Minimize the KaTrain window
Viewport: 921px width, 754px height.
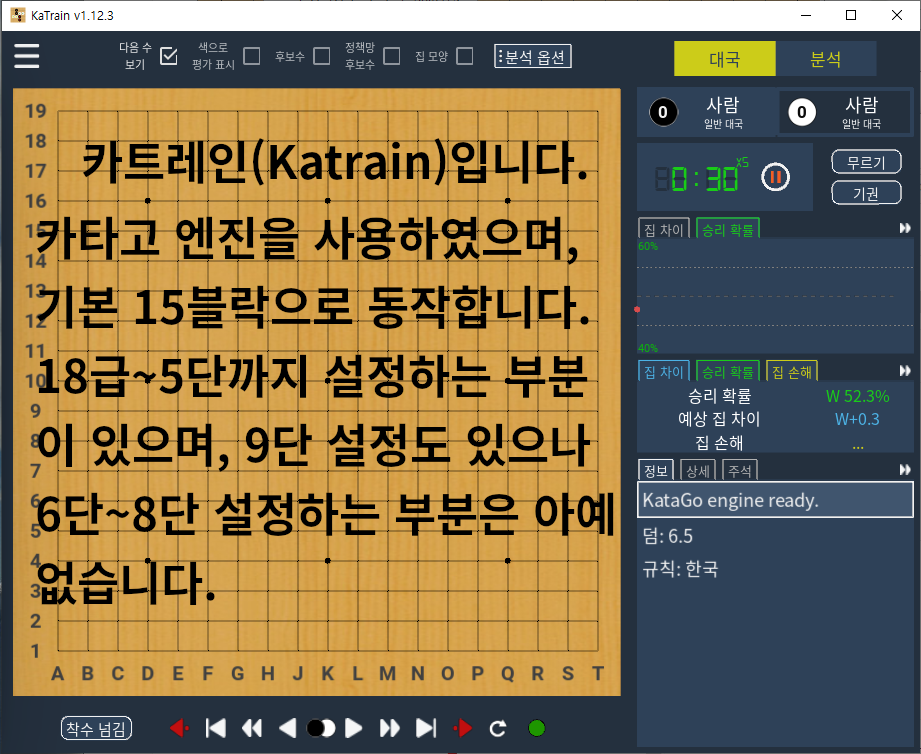(x=806, y=15)
